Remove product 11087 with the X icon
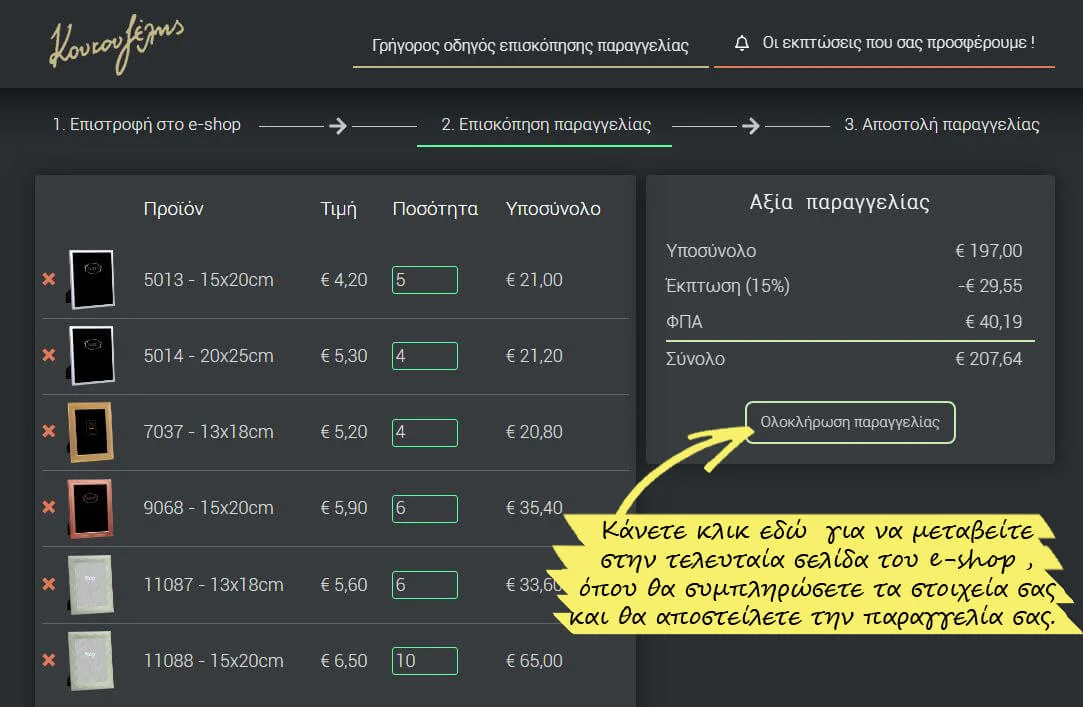Screen dimensions: 1083x707 [48, 584]
